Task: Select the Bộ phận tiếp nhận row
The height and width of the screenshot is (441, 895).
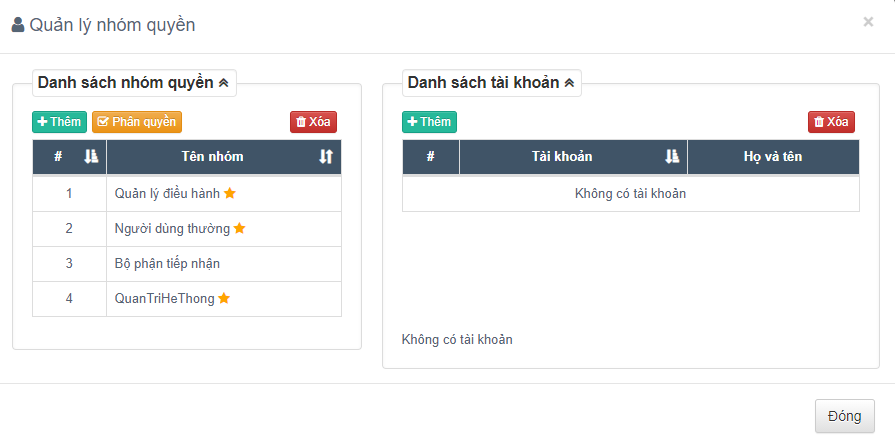Action: [x=167, y=264]
